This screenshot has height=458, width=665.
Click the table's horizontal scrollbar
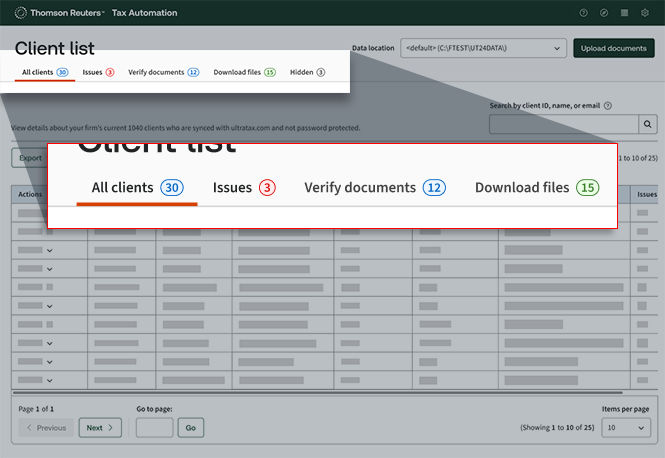(318, 393)
